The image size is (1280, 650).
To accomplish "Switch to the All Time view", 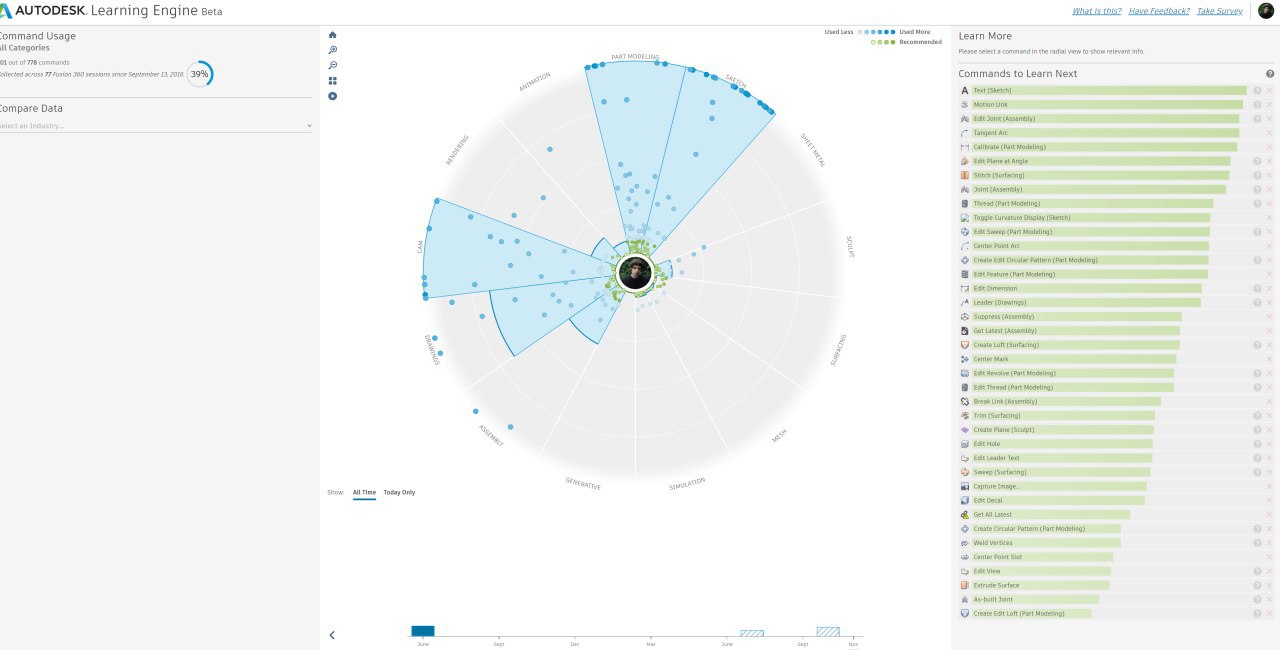I will pyautogui.click(x=364, y=492).
